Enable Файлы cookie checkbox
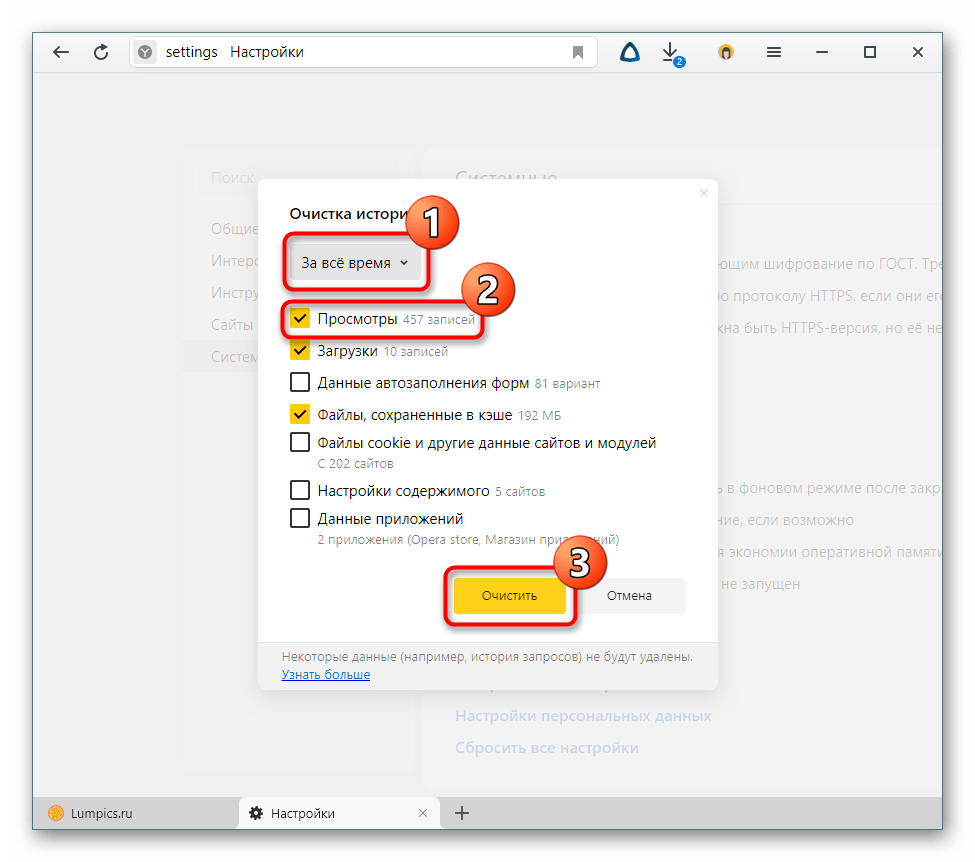This screenshot has height=862, width=975. (x=300, y=442)
